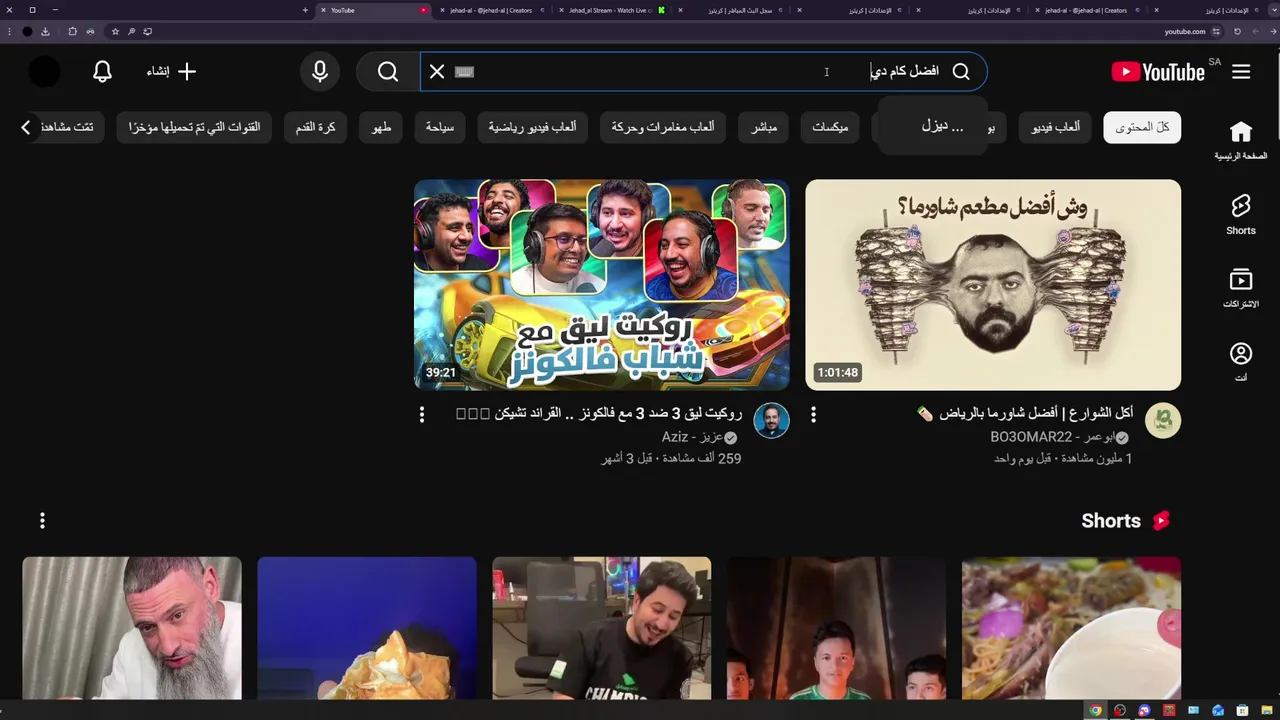Filter by the سياحة chip
1280x720 pixels.
[439, 128]
